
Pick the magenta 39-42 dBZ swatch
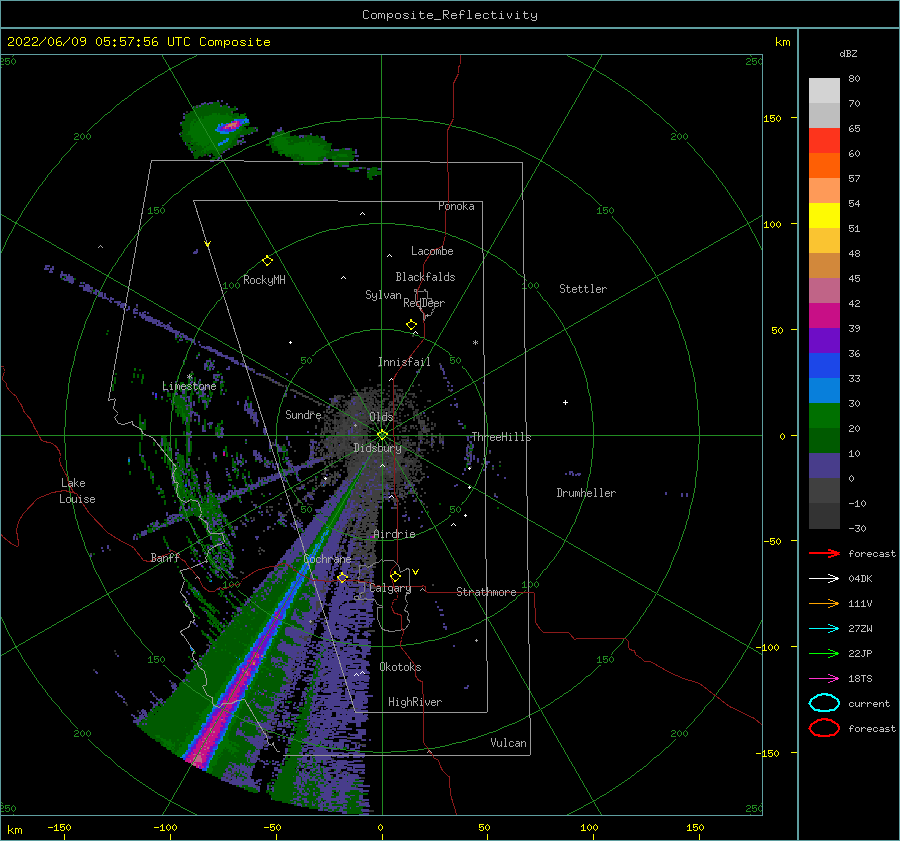pos(824,316)
